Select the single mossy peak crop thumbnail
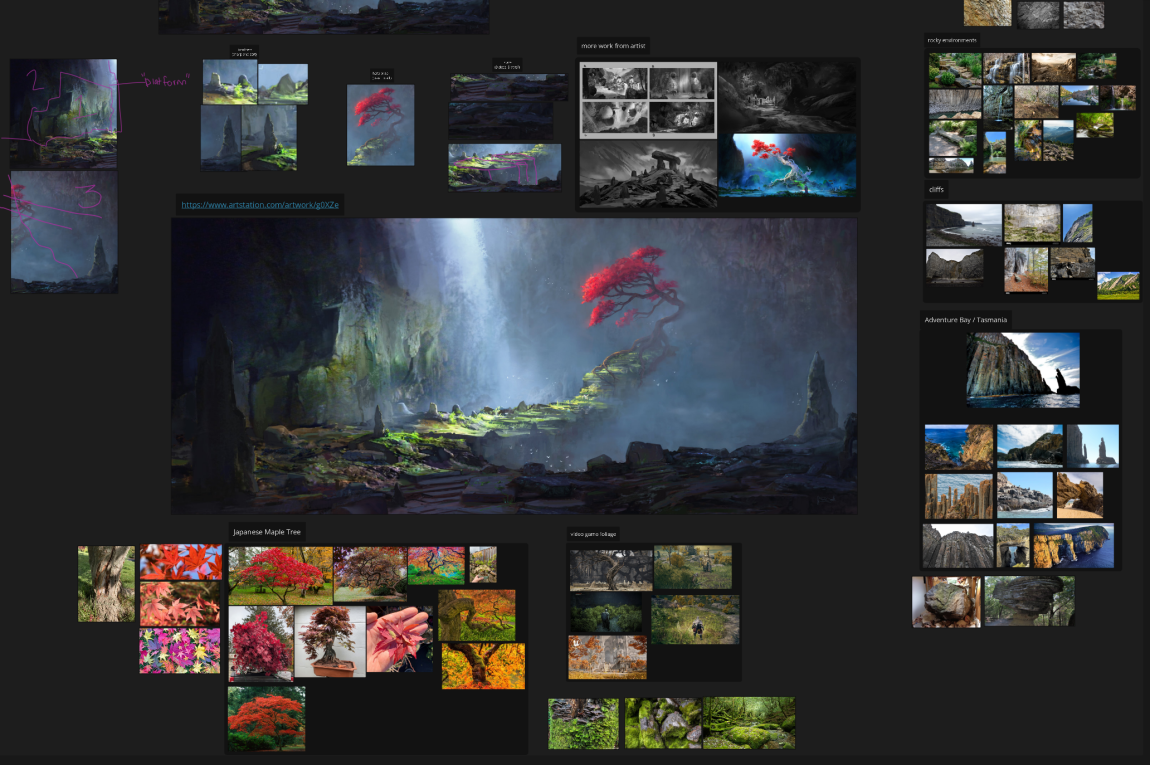This screenshot has width=1150, height=765. pyautogui.click(x=283, y=84)
